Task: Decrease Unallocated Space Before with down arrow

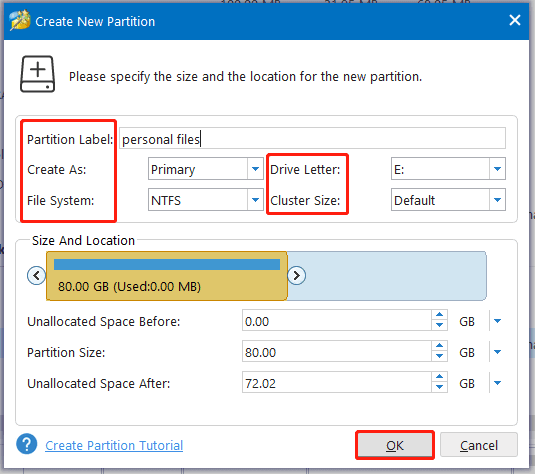Action: 439,326
